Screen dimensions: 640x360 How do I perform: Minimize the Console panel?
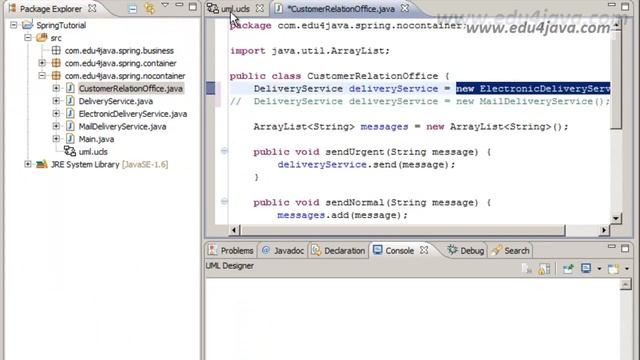point(611,247)
